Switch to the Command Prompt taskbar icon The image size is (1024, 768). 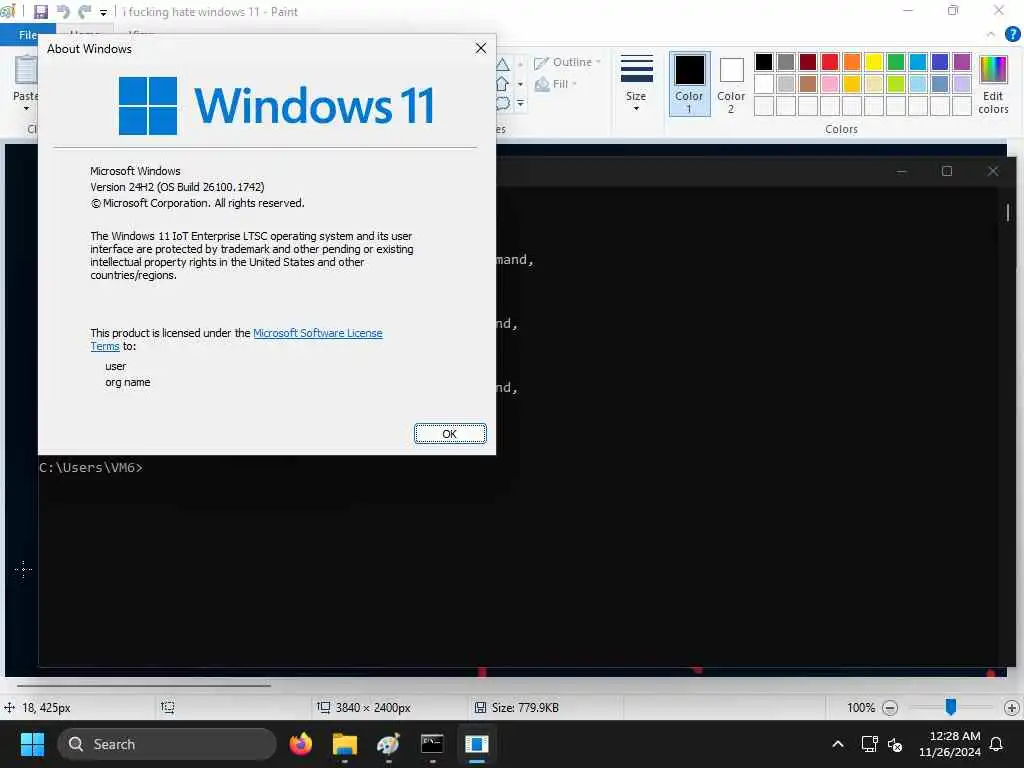coord(432,744)
